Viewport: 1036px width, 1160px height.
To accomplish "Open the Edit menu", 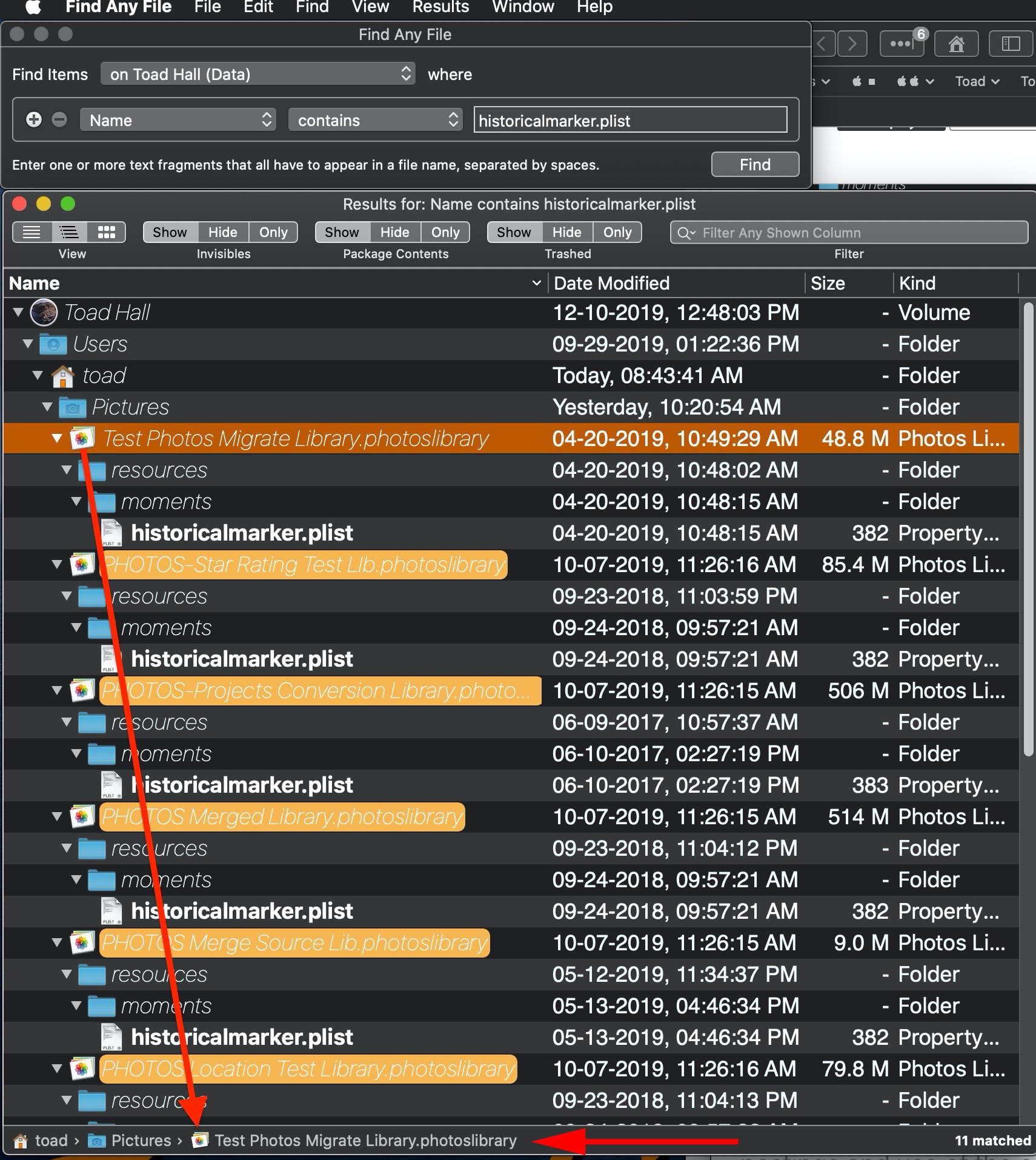I will (258, 7).
